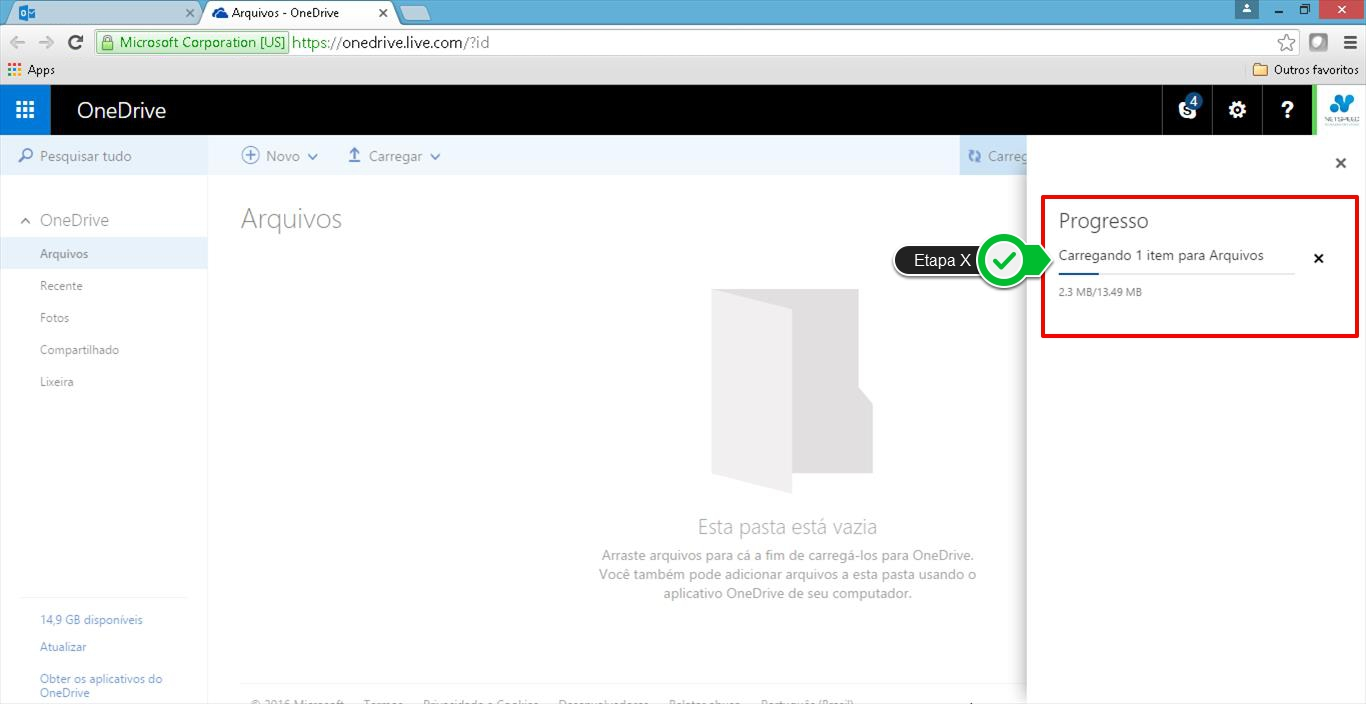
Task: Collapse the OneDrive navigation tree
Action: (26, 221)
